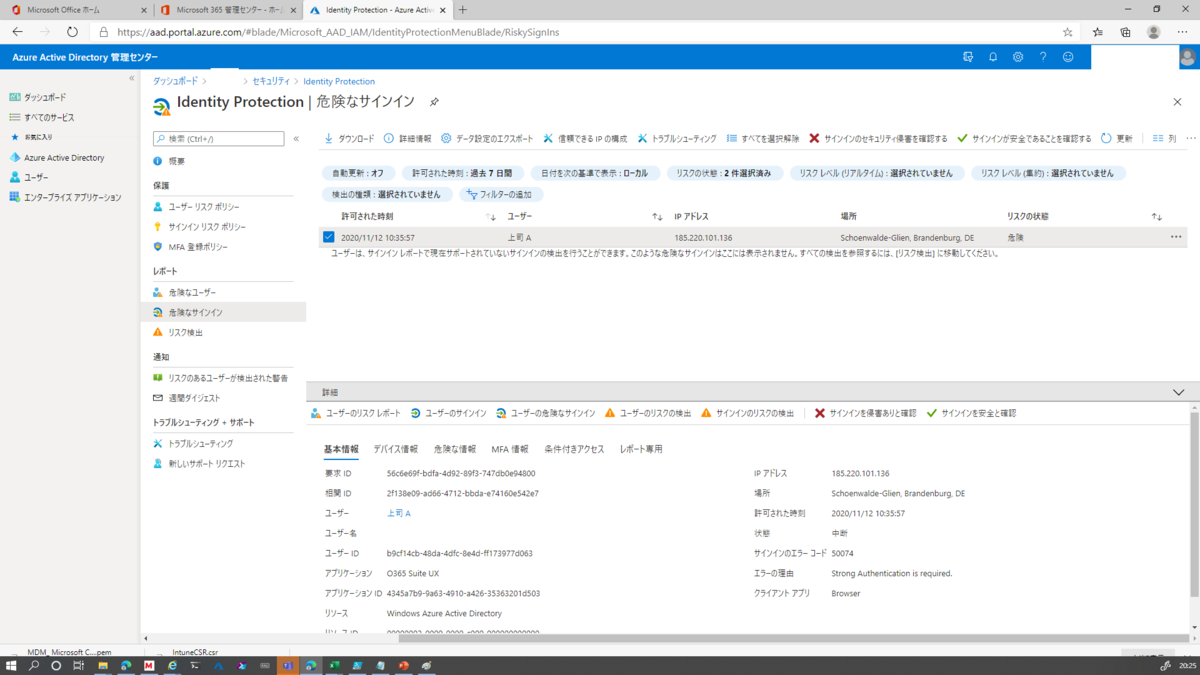Image resolution: width=1200 pixels, height=675 pixels.
Task: Click the search (Ctrl+/) input field
Action: click(219, 139)
